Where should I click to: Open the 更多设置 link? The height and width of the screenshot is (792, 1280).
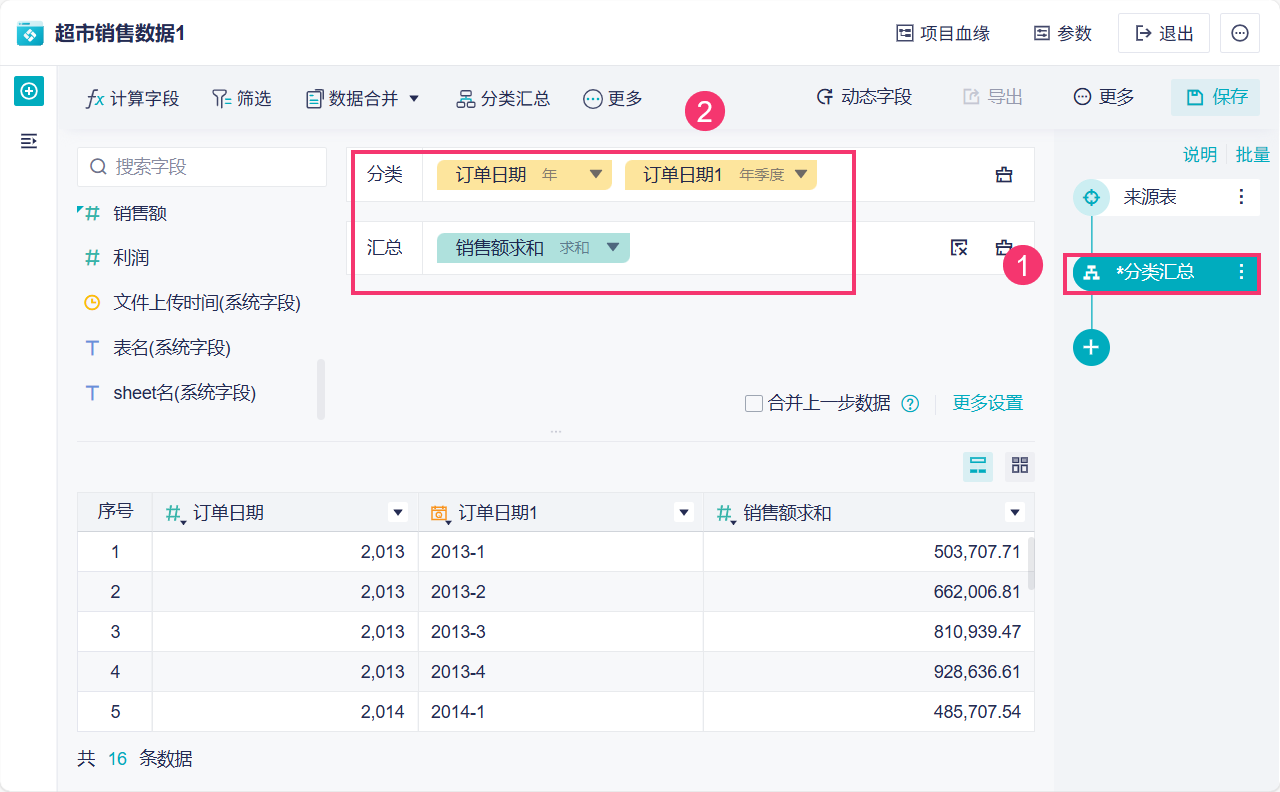[x=988, y=403]
